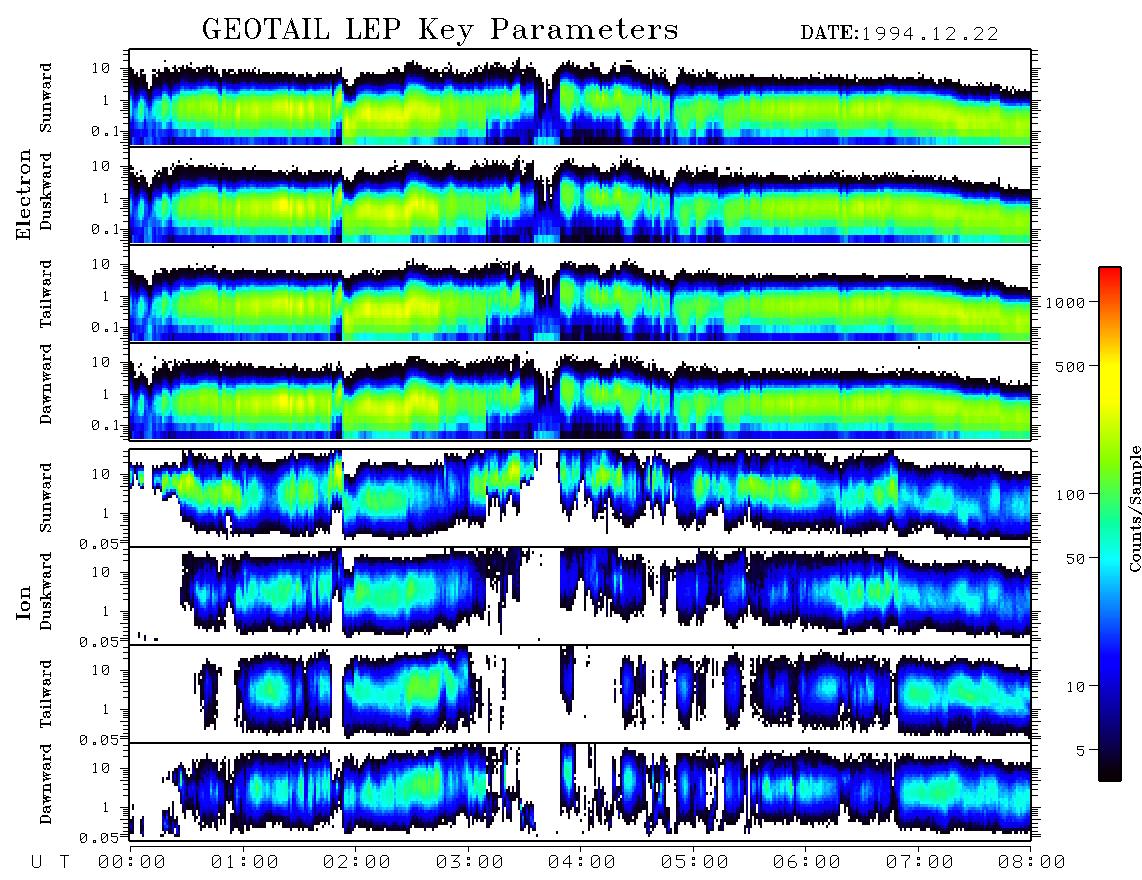The width and height of the screenshot is (1142, 880).
Task: Click the title 'GEOTAIL LEP Key Parameters'
Action: 440,30
